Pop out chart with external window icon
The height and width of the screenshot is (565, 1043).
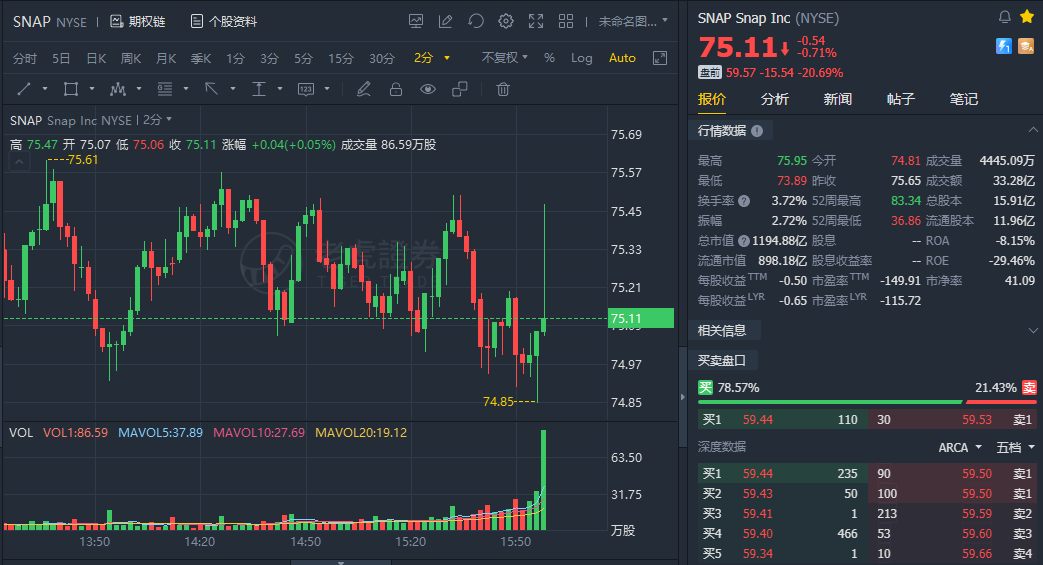click(660, 58)
